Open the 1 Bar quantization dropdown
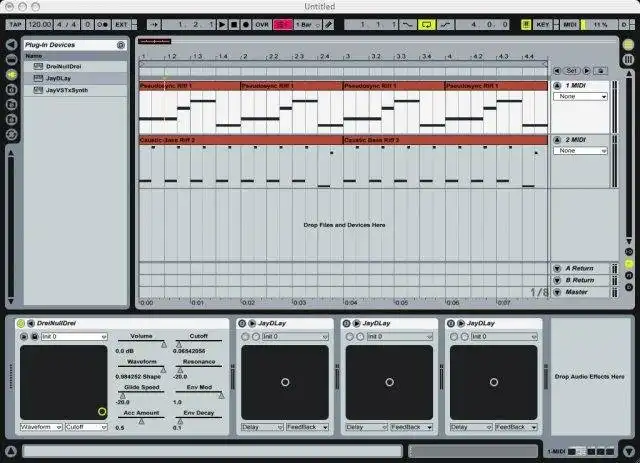 pos(308,24)
